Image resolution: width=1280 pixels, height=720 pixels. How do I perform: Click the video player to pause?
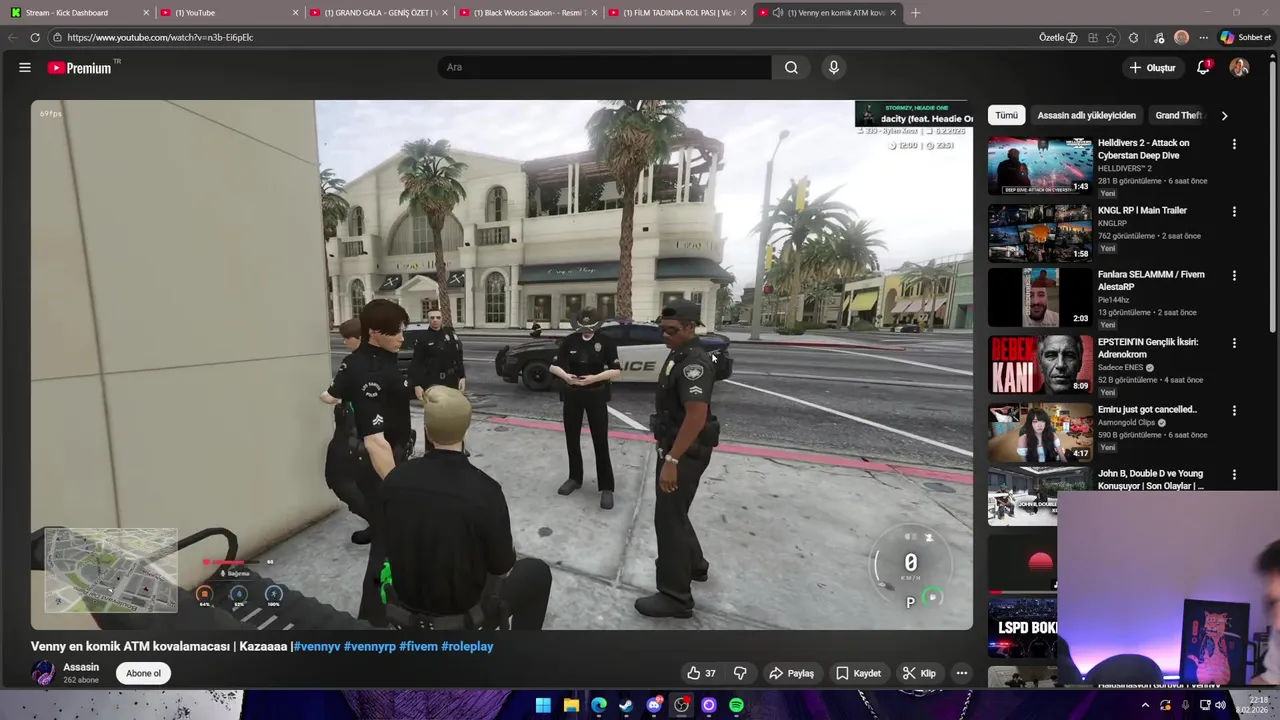(501, 365)
